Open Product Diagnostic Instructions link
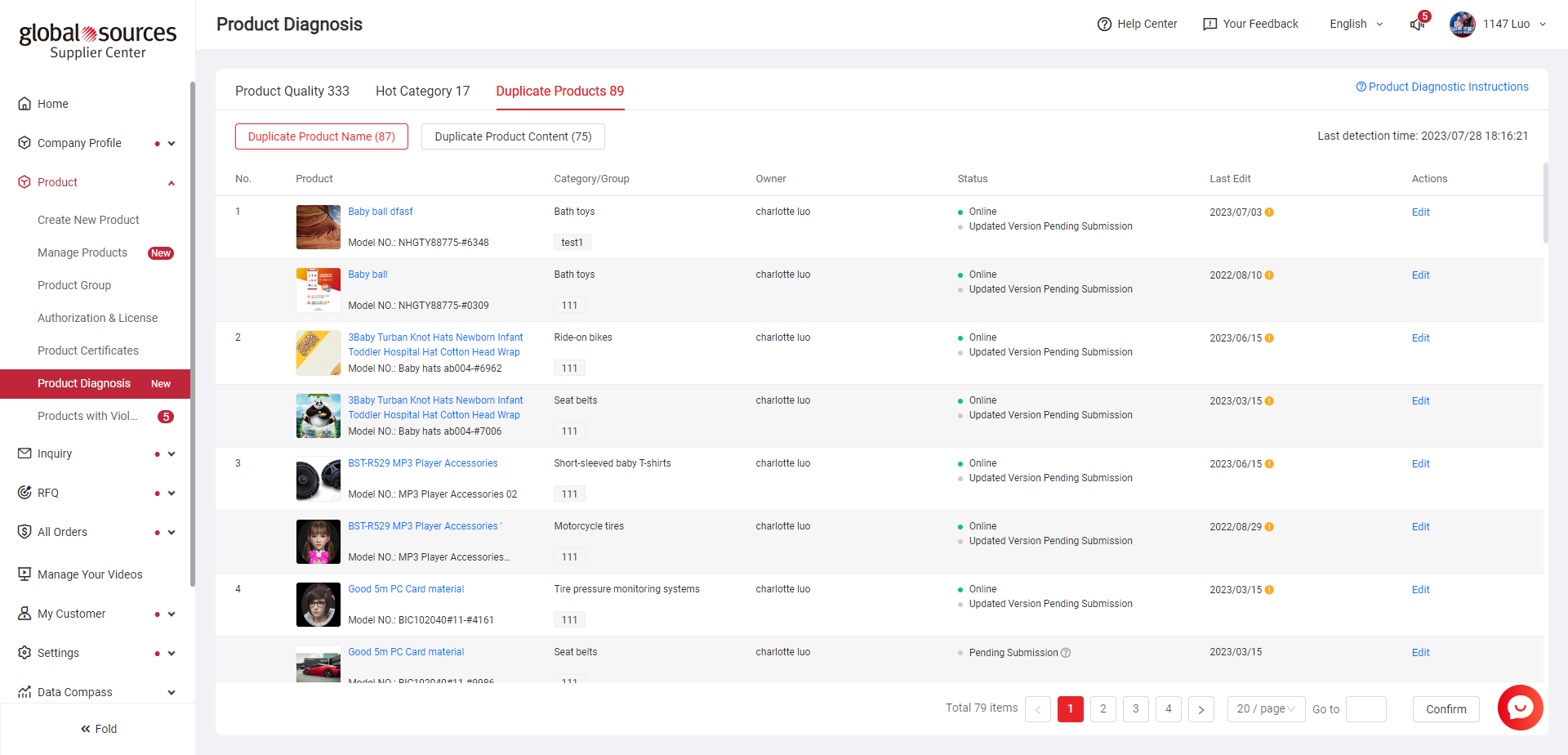The width and height of the screenshot is (1568, 755). point(1442,87)
